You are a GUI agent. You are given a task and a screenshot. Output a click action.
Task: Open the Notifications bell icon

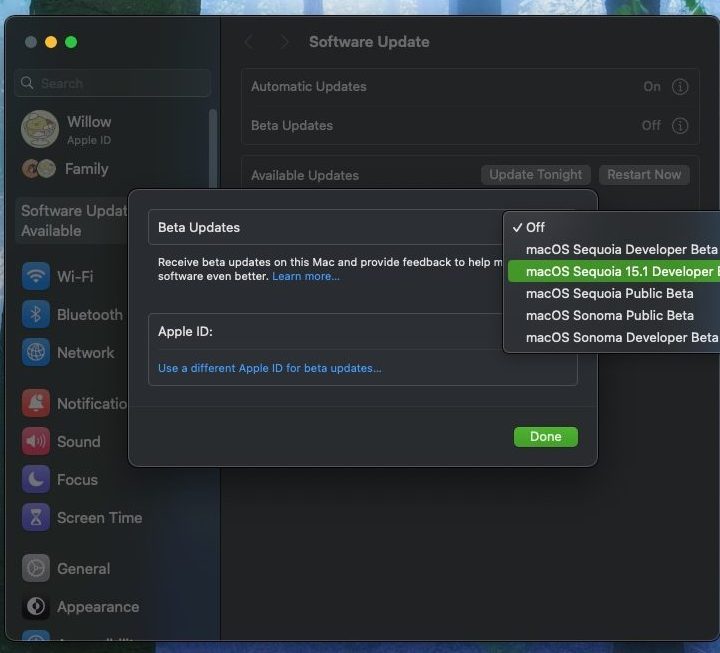[x=35, y=403]
